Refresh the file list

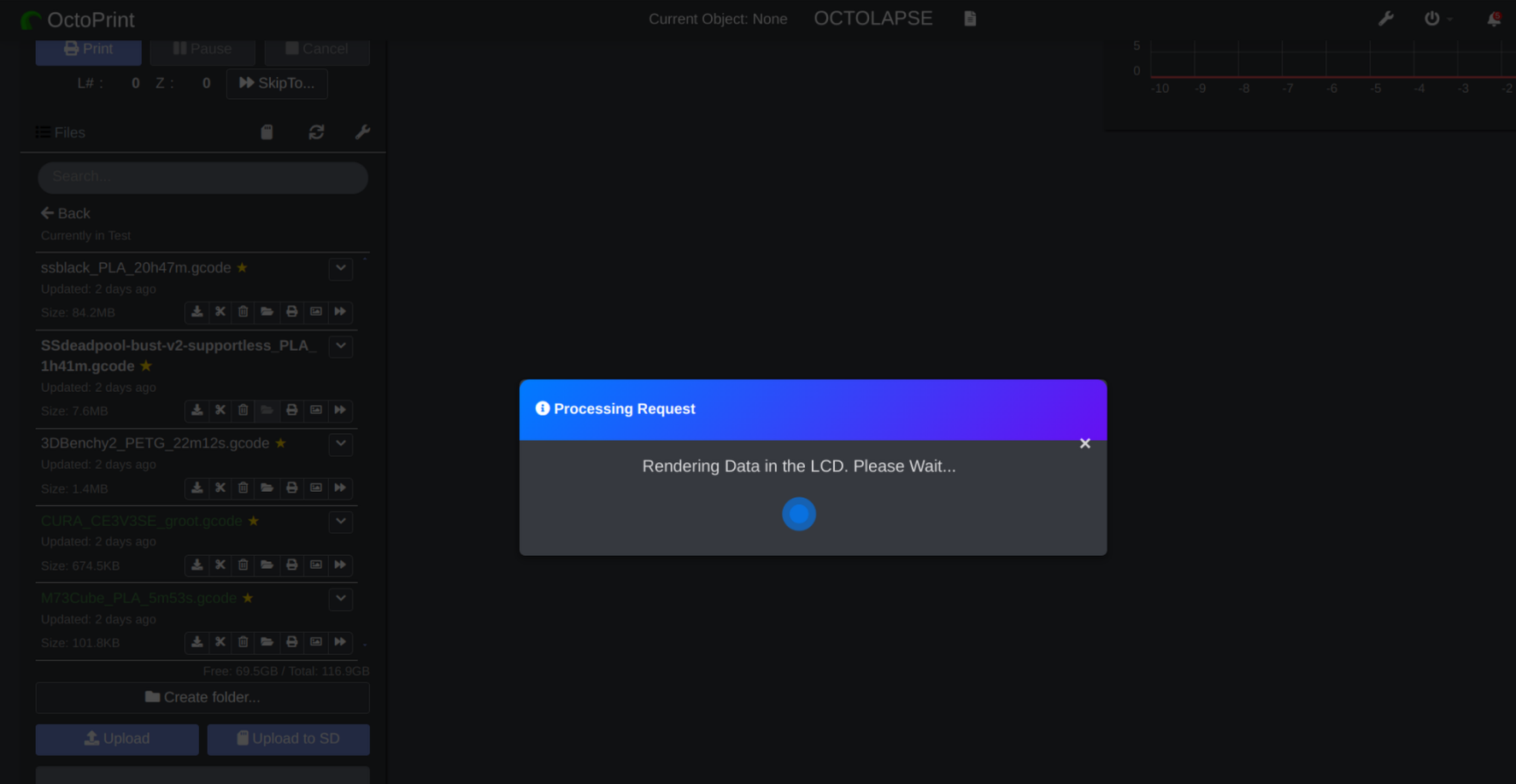click(x=316, y=132)
